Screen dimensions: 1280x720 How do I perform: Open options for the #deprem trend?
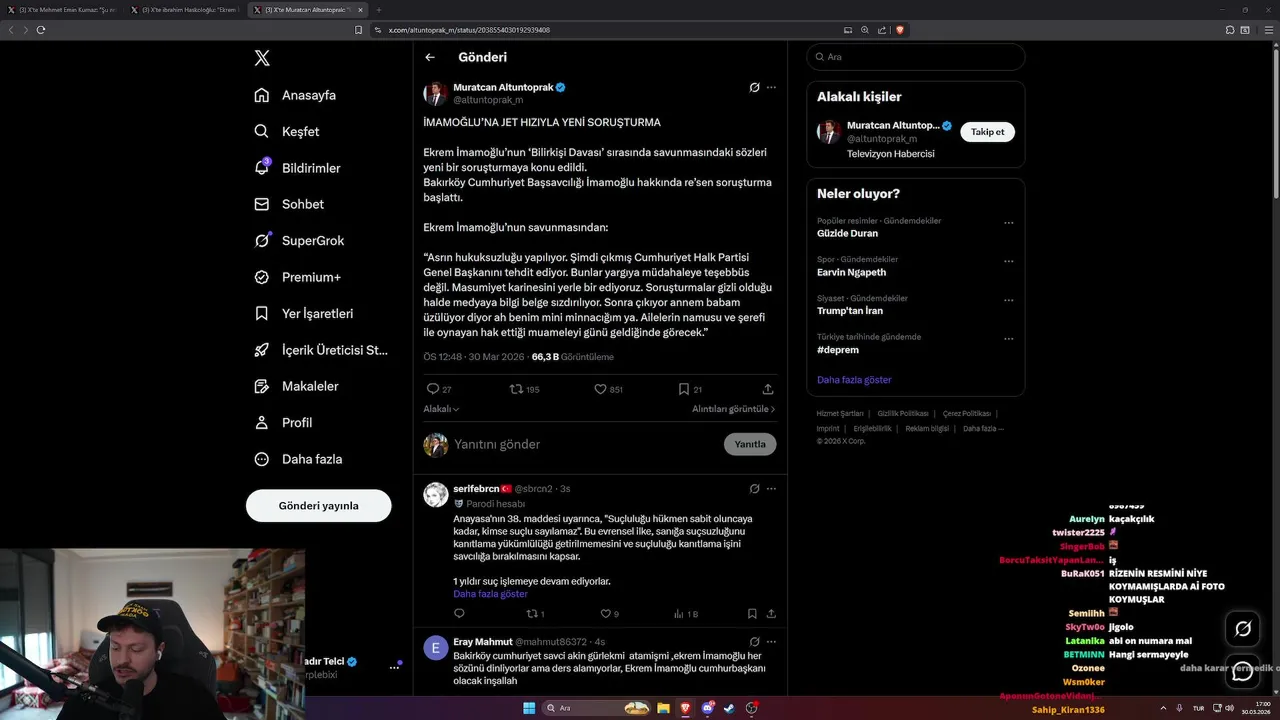coord(1008,339)
